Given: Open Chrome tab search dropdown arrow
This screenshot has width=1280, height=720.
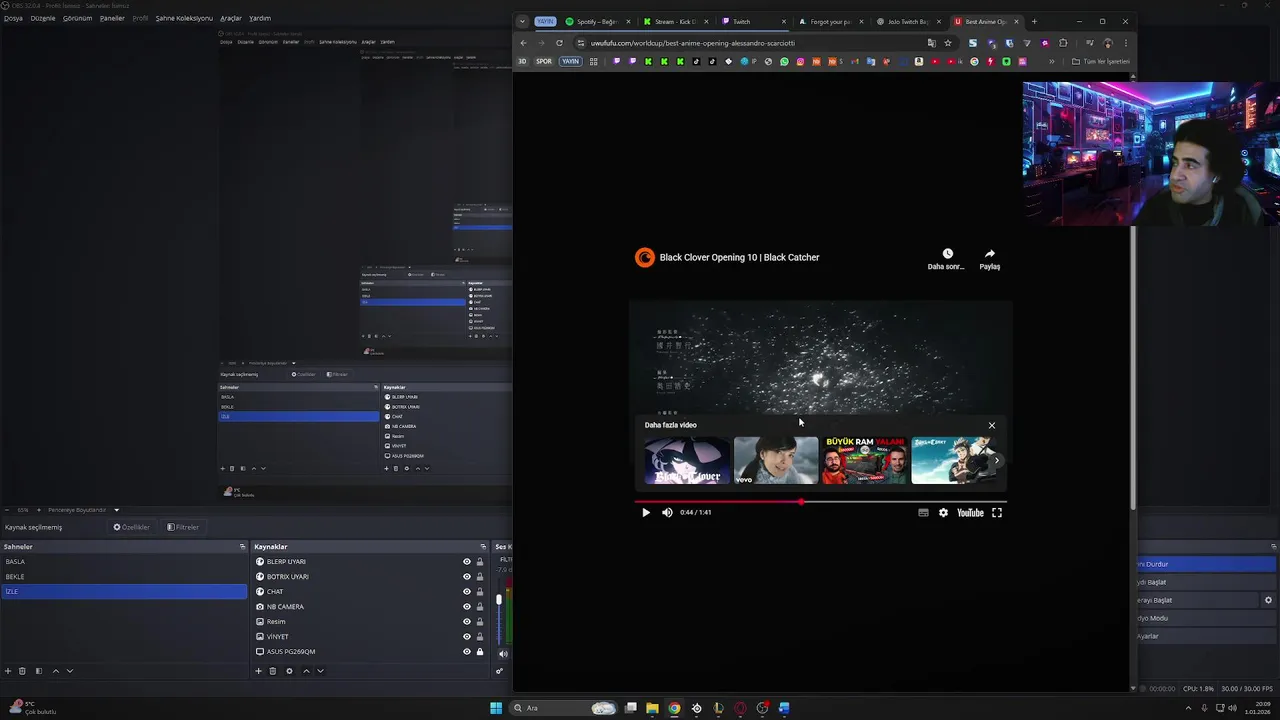Looking at the screenshot, I should 522,21.
